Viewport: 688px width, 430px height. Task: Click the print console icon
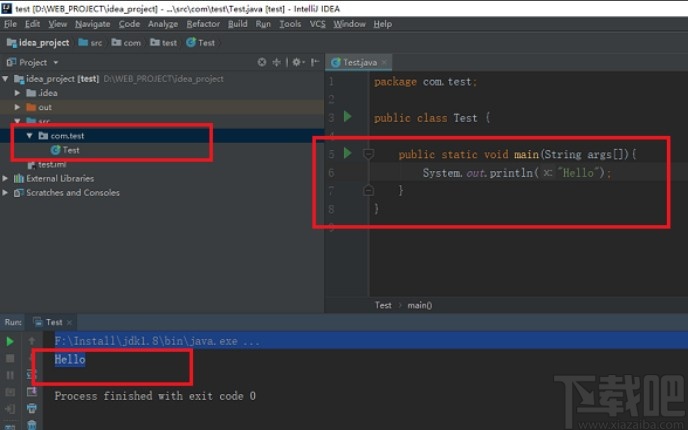(32, 408)
